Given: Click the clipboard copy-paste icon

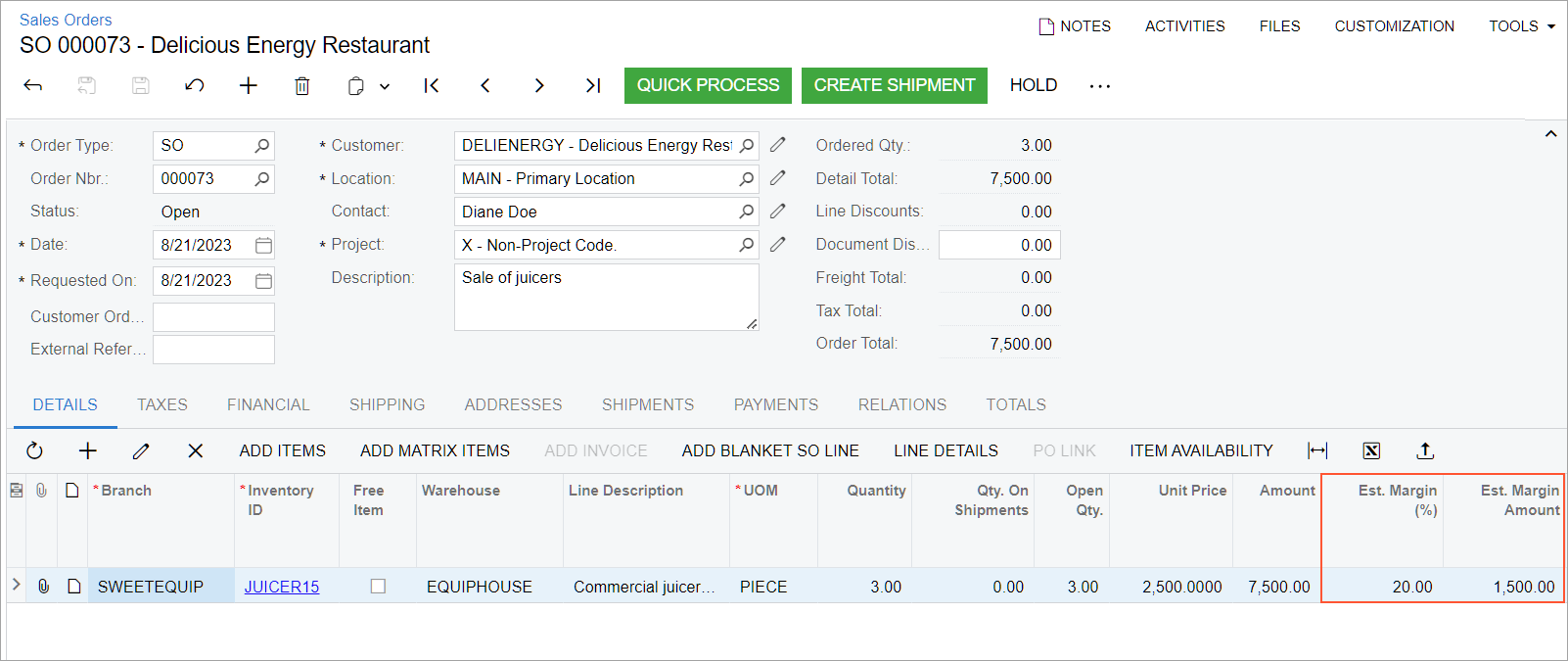Looking at the screenshot, I should (356, 86).
